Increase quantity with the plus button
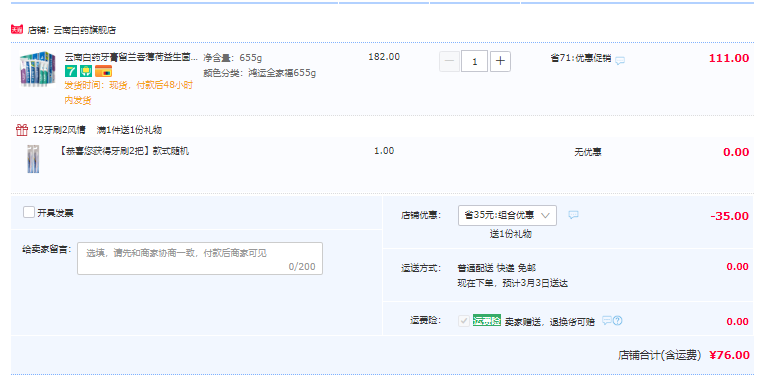The image size is (760, 378). pos(500,62)
